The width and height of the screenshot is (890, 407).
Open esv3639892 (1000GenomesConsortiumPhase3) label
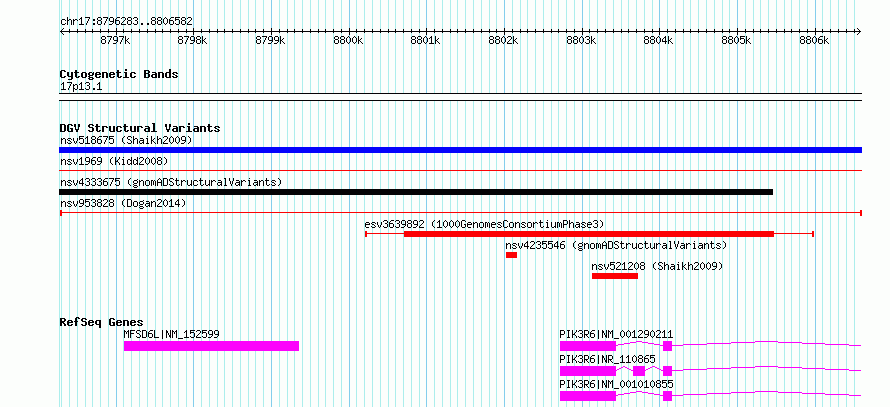click(x=485, y=224)
